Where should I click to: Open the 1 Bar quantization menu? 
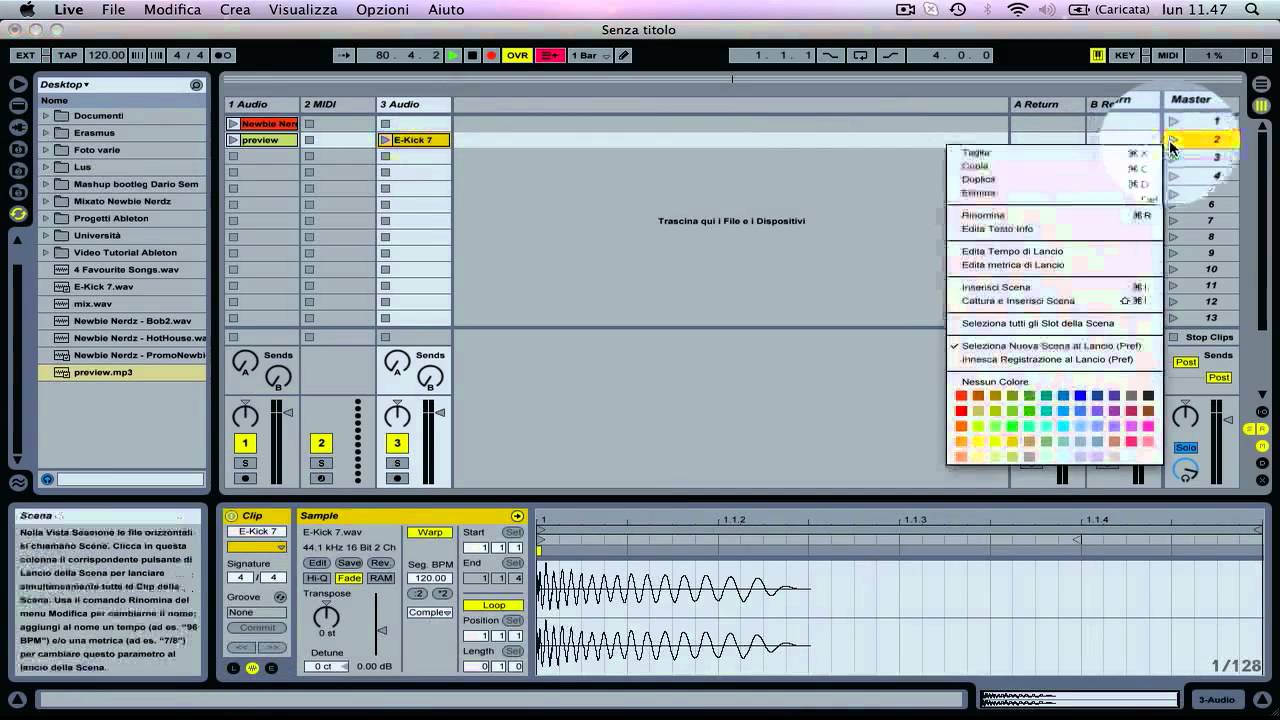tap(590, 56)
